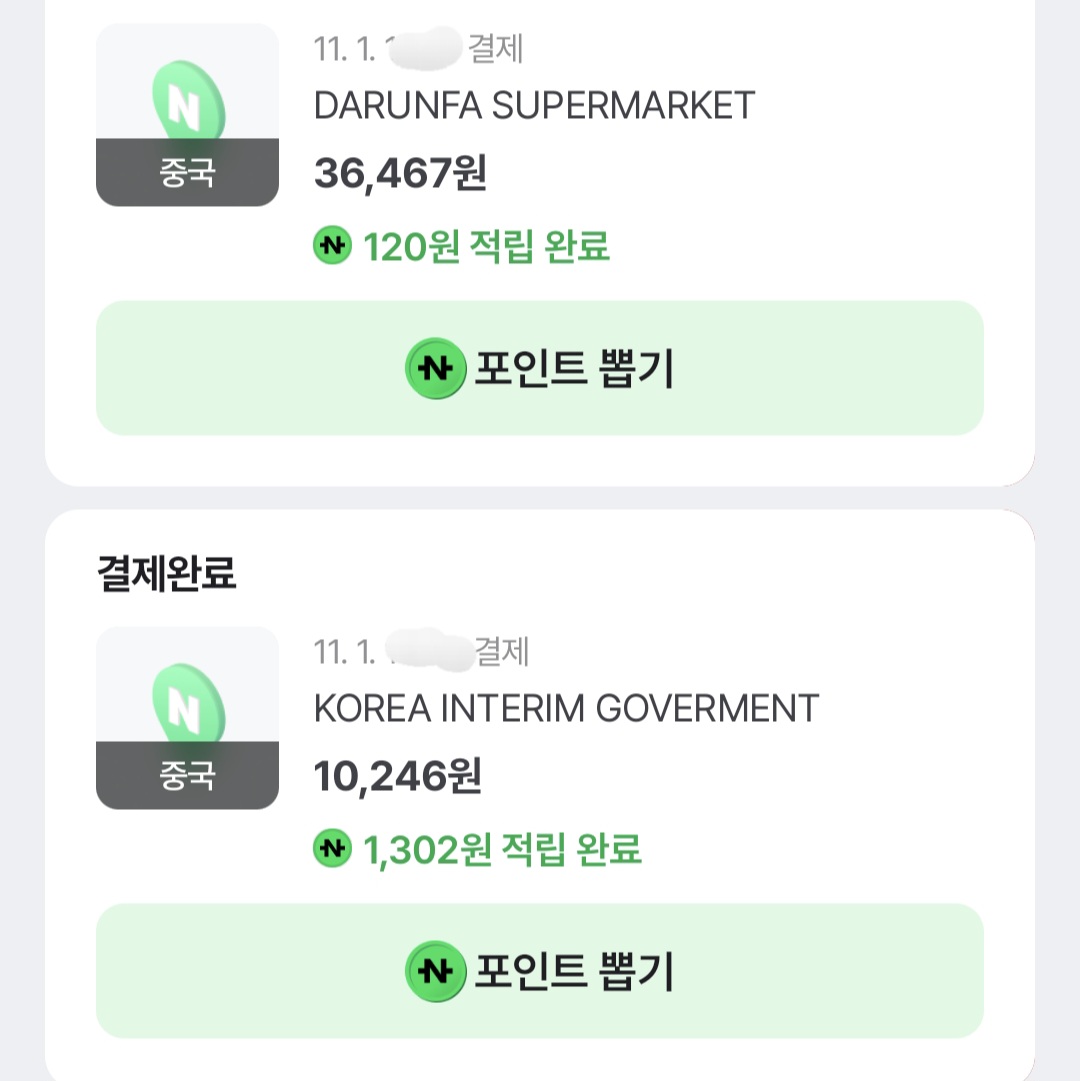The height and width of the screenshot is (1081, 1080).
Task: Tap the N icon in the 포인트 뽑기 button under KOREA INTERIM
Action: [435, 972]
